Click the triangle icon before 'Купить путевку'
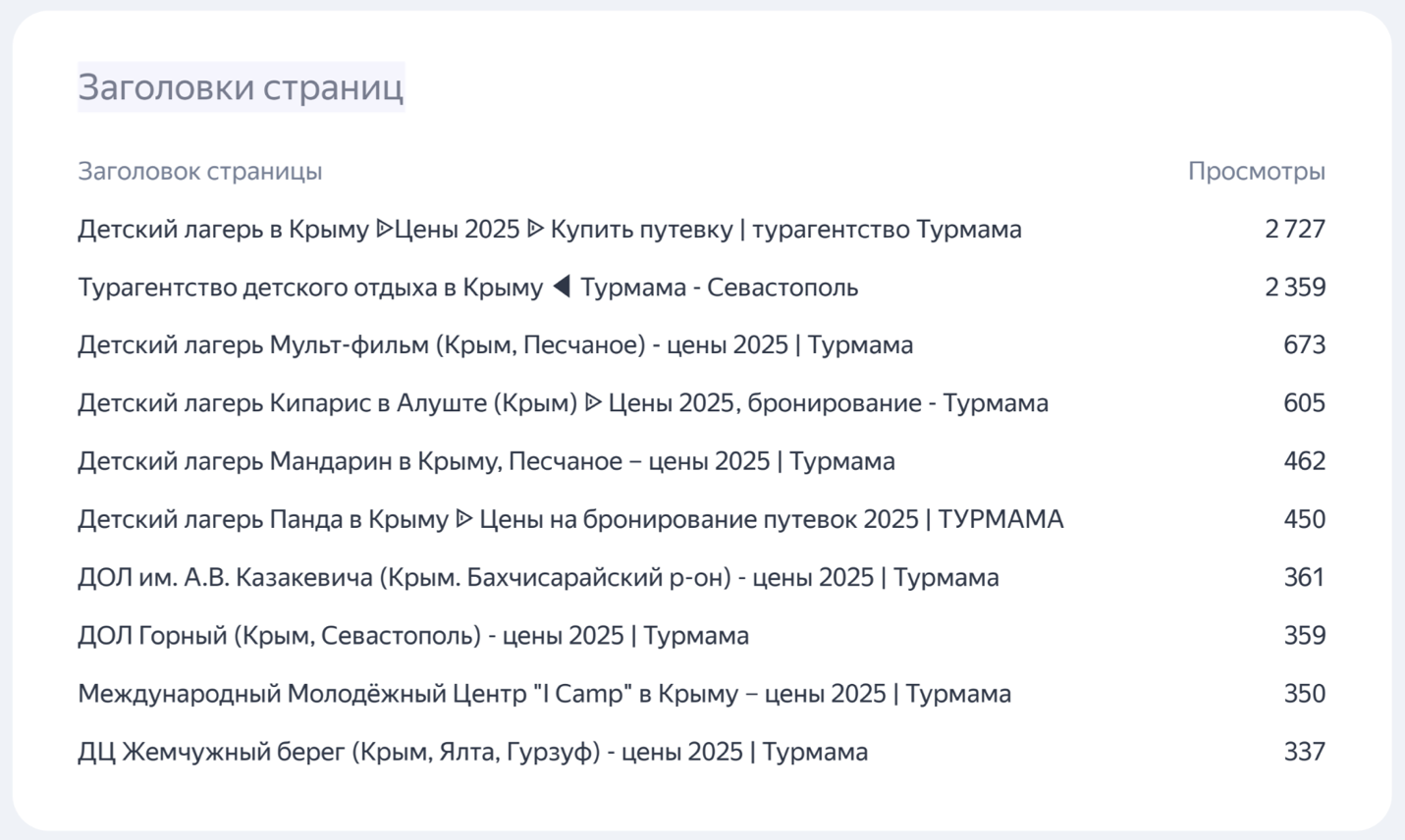Screen dimensions: 1405x840 (x=535, y=229)
